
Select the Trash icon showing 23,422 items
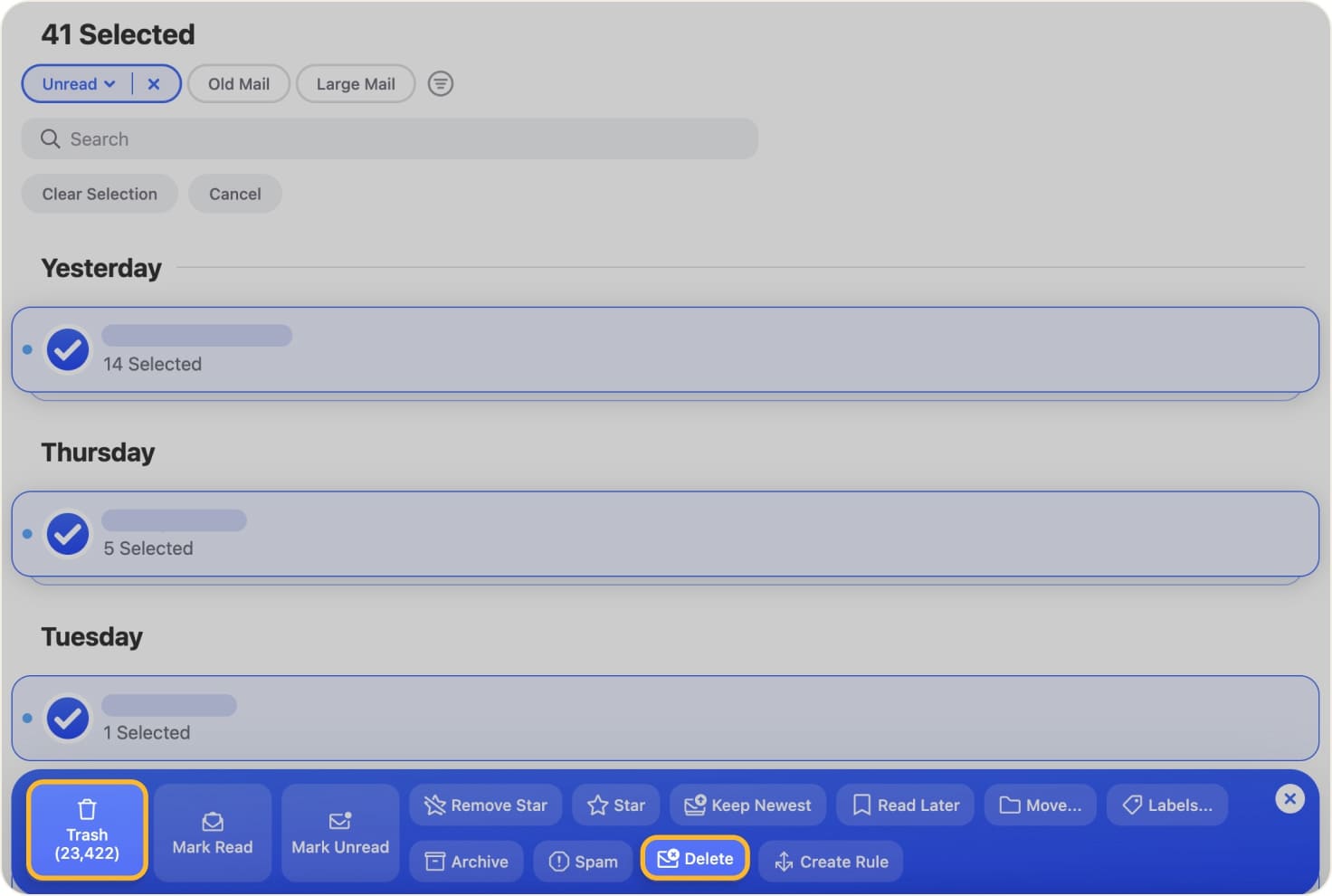pyautogui.click(x=86, y=828)
